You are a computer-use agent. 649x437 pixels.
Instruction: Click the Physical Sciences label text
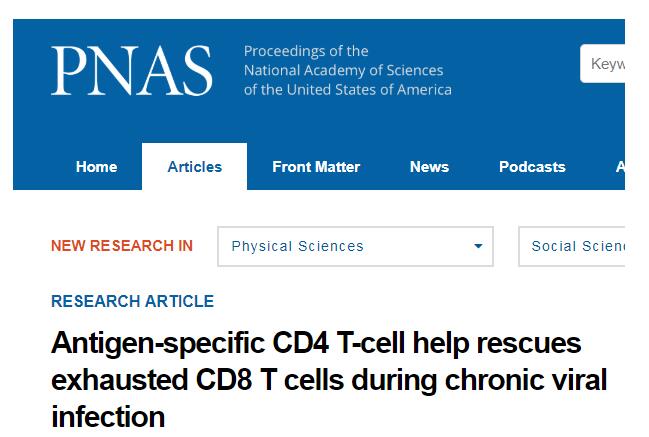click(x=298, y=246)
